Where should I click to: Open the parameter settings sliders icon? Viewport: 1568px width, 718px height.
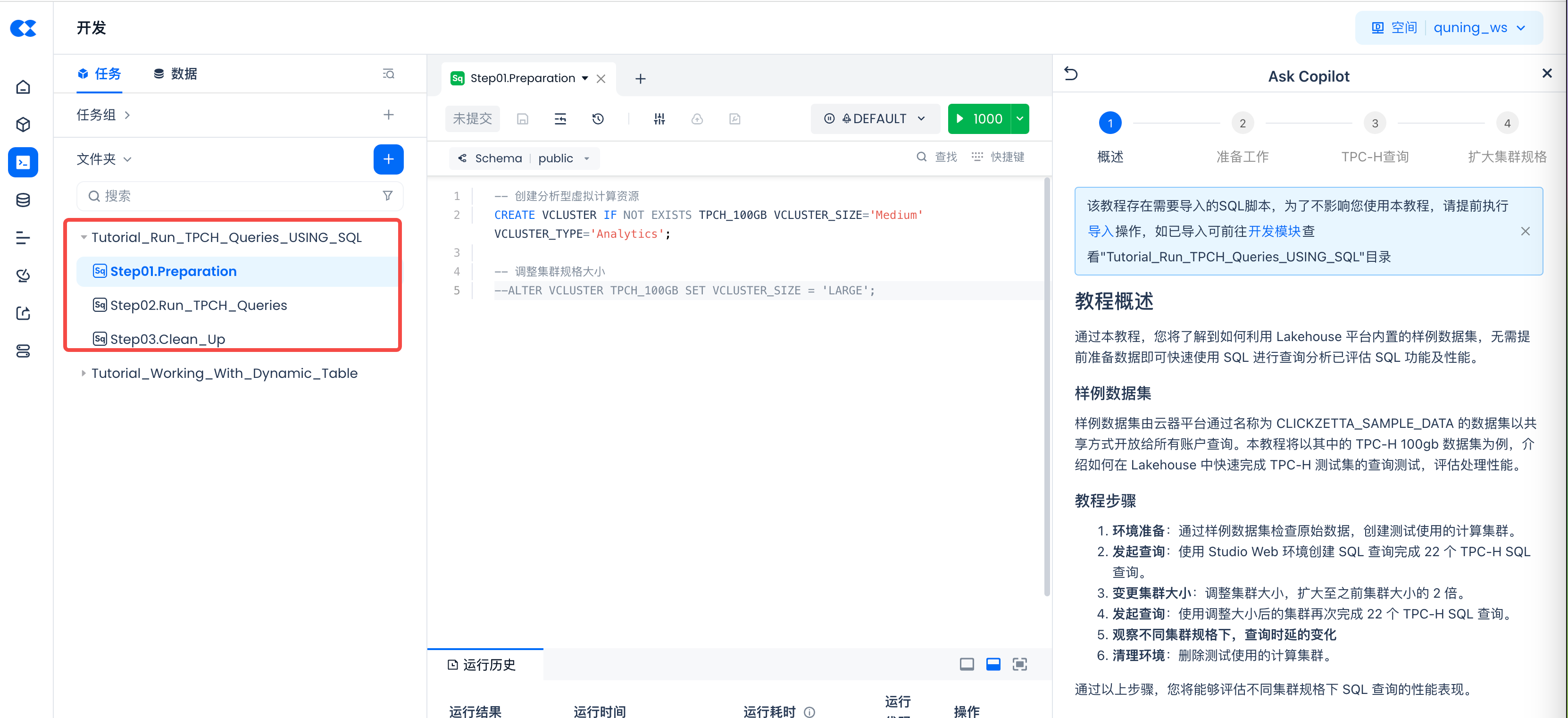pyautogui.click(x=659, y=119)
